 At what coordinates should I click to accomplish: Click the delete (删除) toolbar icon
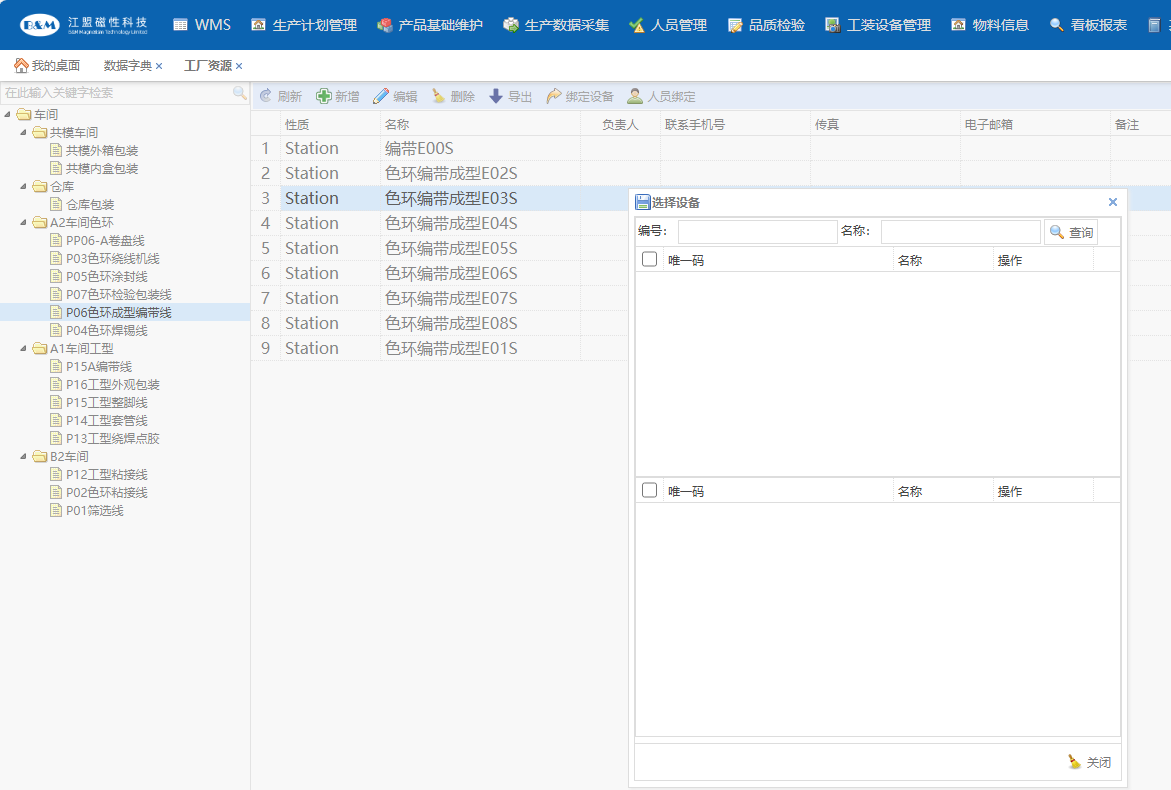439,96
